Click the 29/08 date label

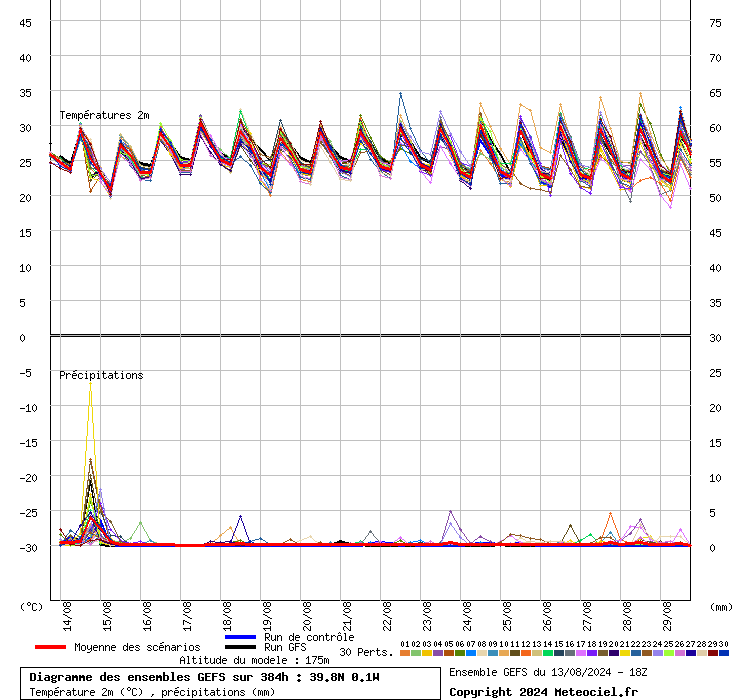coord(667,616)
